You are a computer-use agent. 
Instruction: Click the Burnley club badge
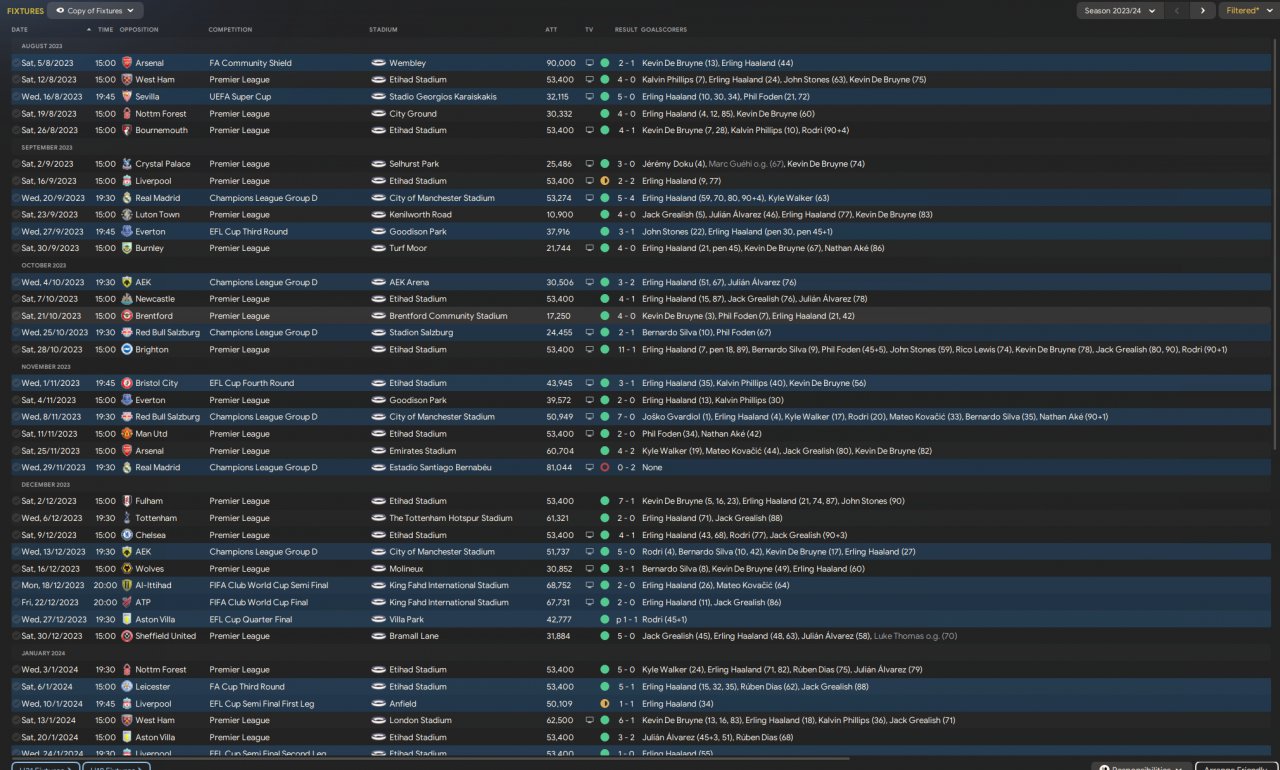(127, 248)
